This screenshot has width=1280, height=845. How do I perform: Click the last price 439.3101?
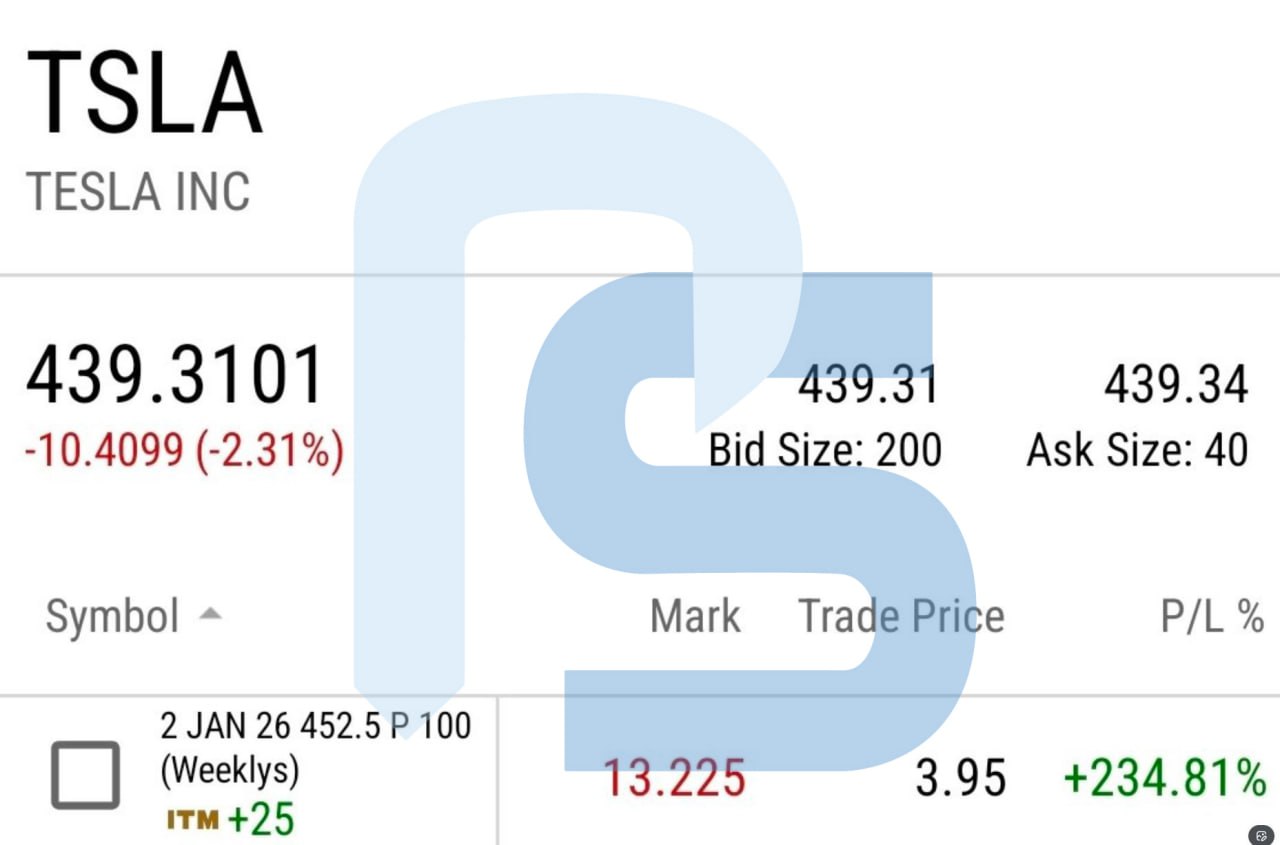click(175, 376)
